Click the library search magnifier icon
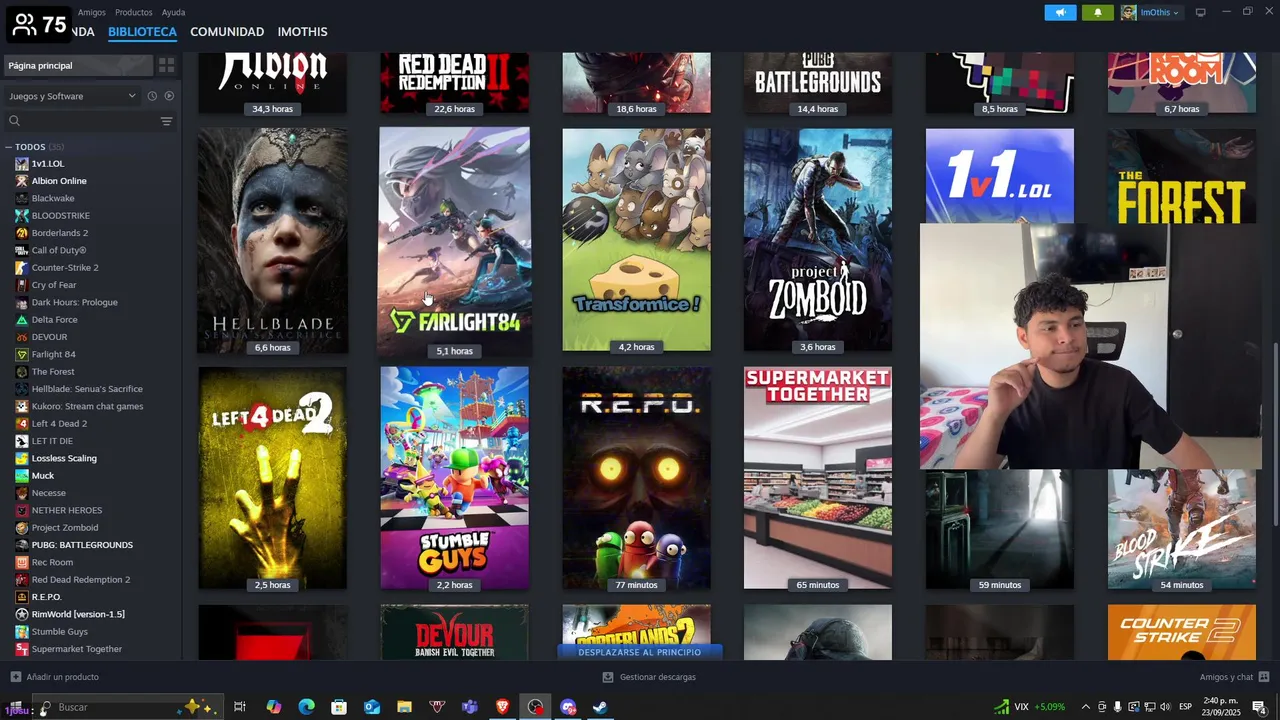This screenshot has height=720, width=1280. pos(14,121)
